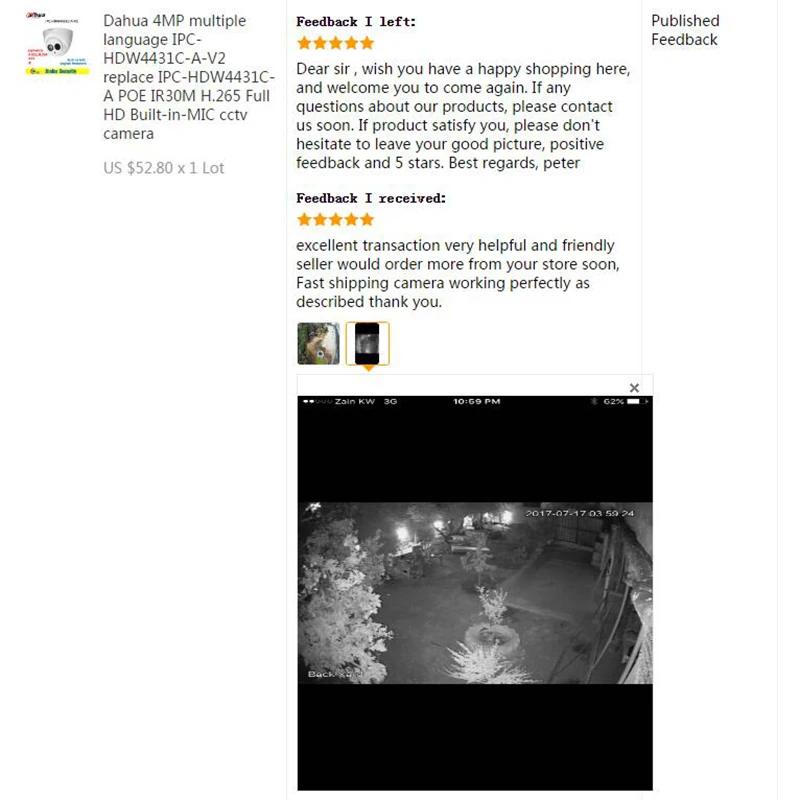Click first star under Feedback I left
The width and height of the screenshot is (800, 800).
pos(305,43)
